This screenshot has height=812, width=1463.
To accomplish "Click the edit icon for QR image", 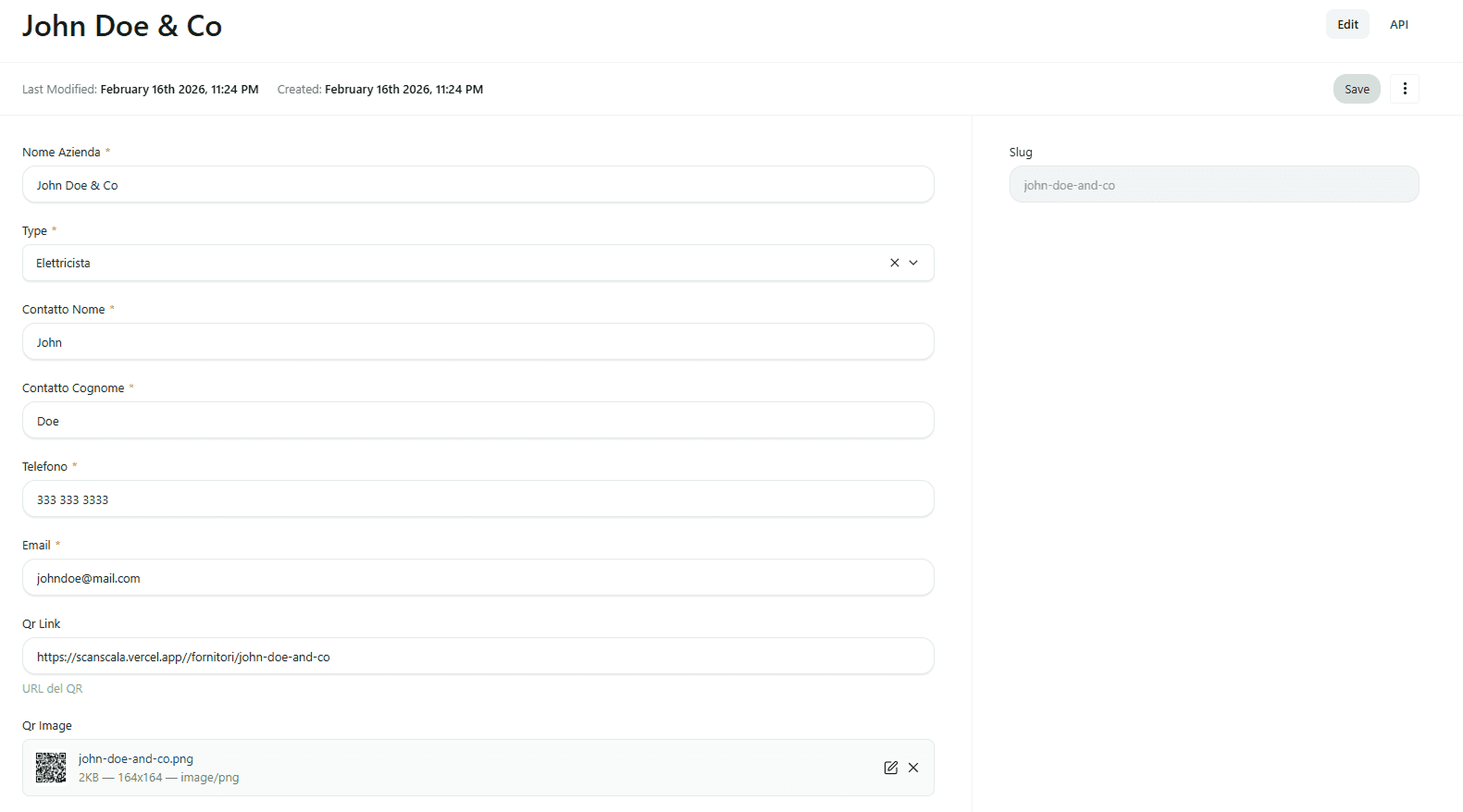I will pos(890,768).
